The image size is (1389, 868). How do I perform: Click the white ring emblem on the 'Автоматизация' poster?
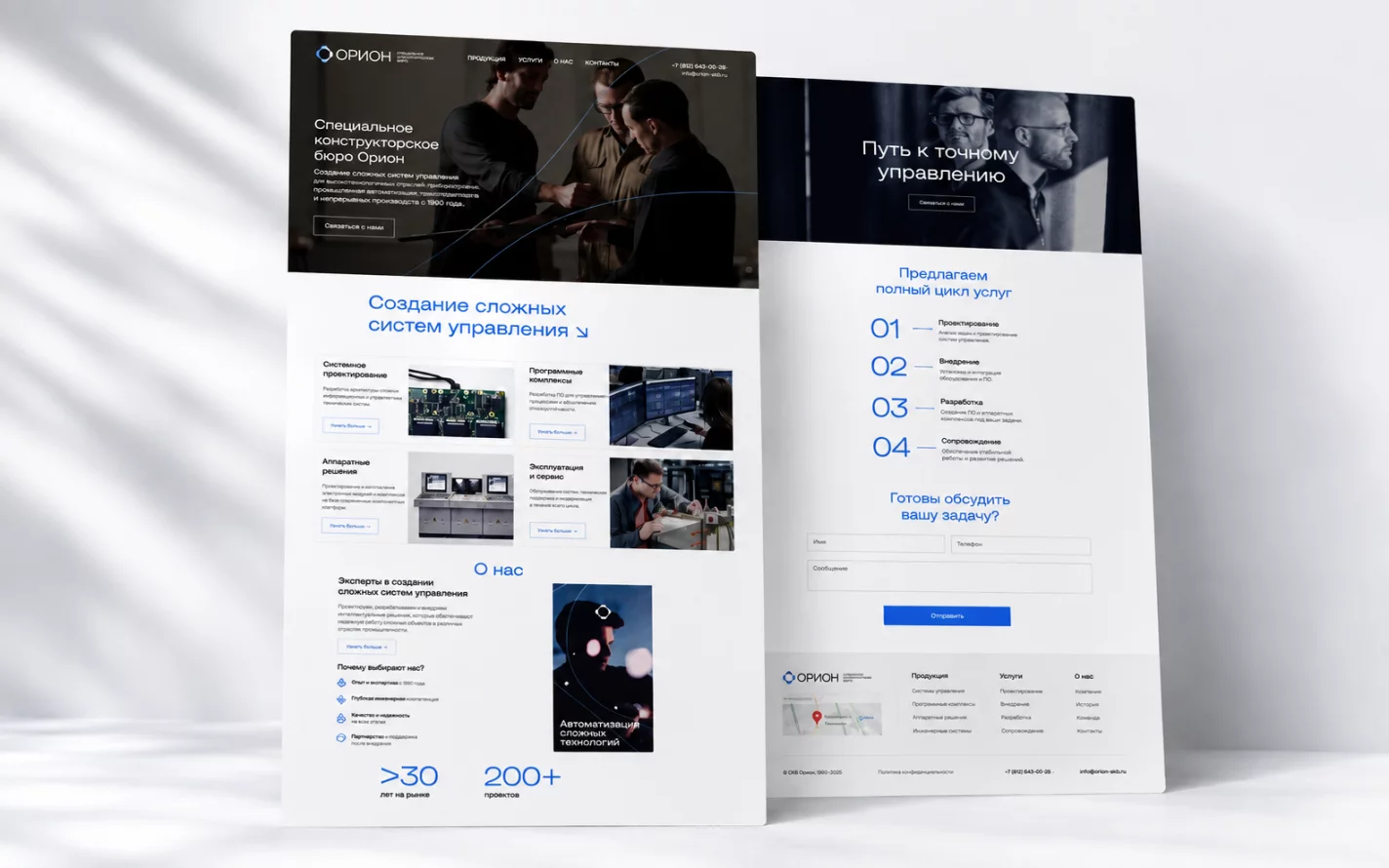(603, 612)
